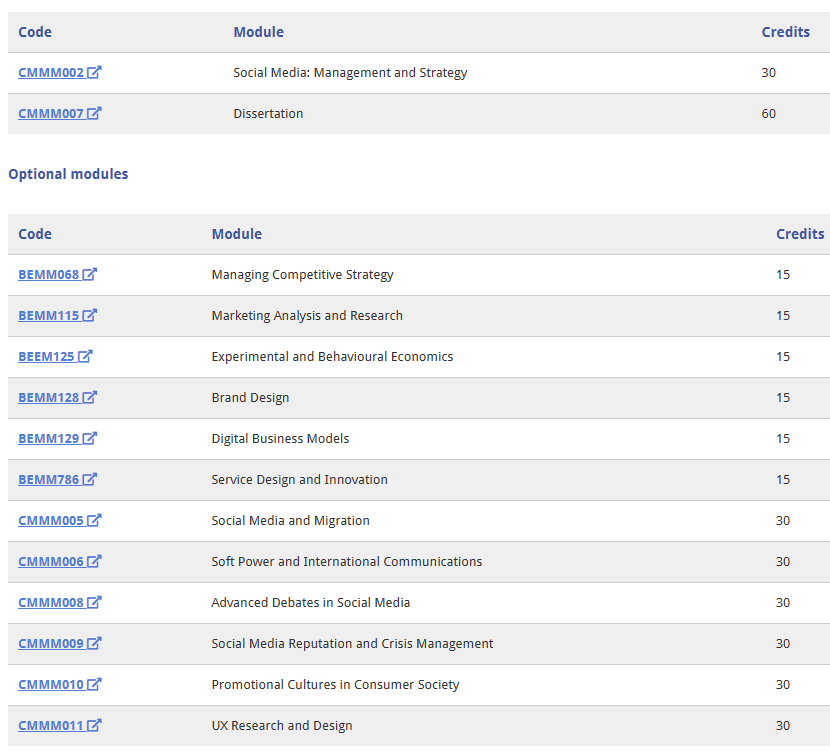Open external-link icon beside CMMM009
830x751 pixels.
[94, 643]
